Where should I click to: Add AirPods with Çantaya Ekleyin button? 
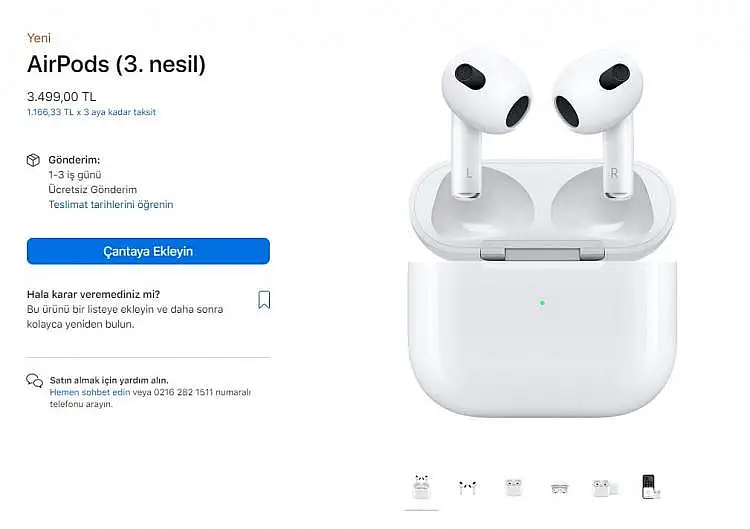[x=148, y=251]
